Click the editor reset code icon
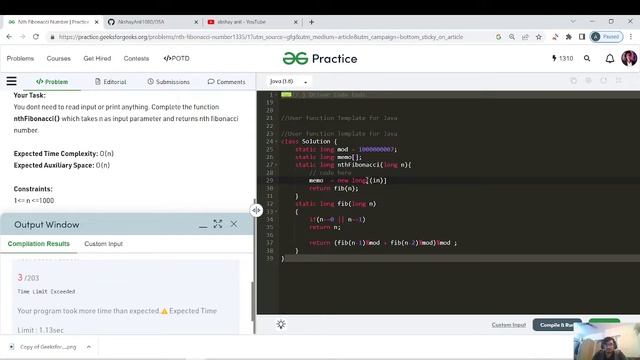 click(x=604, y=81)
